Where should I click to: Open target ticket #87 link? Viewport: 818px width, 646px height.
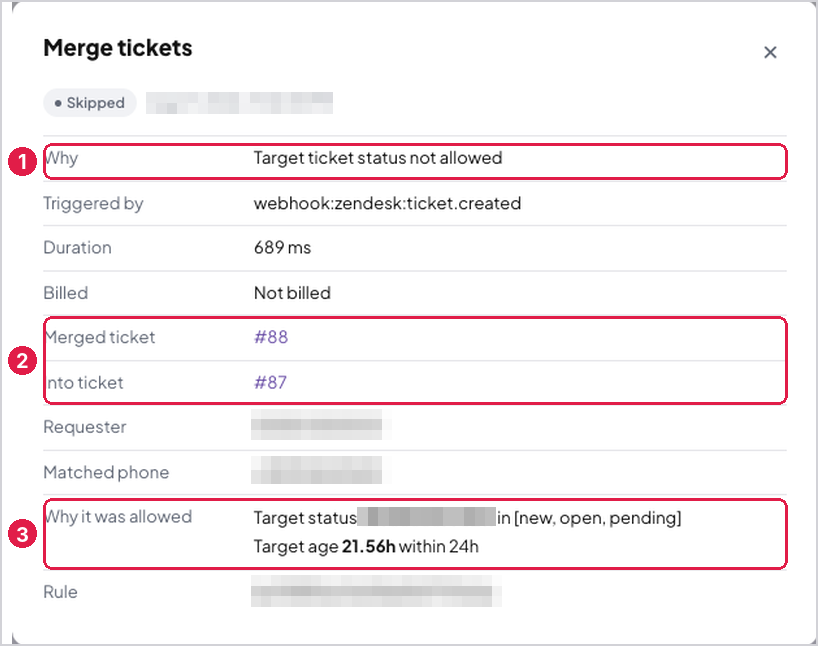click(270, 382)
